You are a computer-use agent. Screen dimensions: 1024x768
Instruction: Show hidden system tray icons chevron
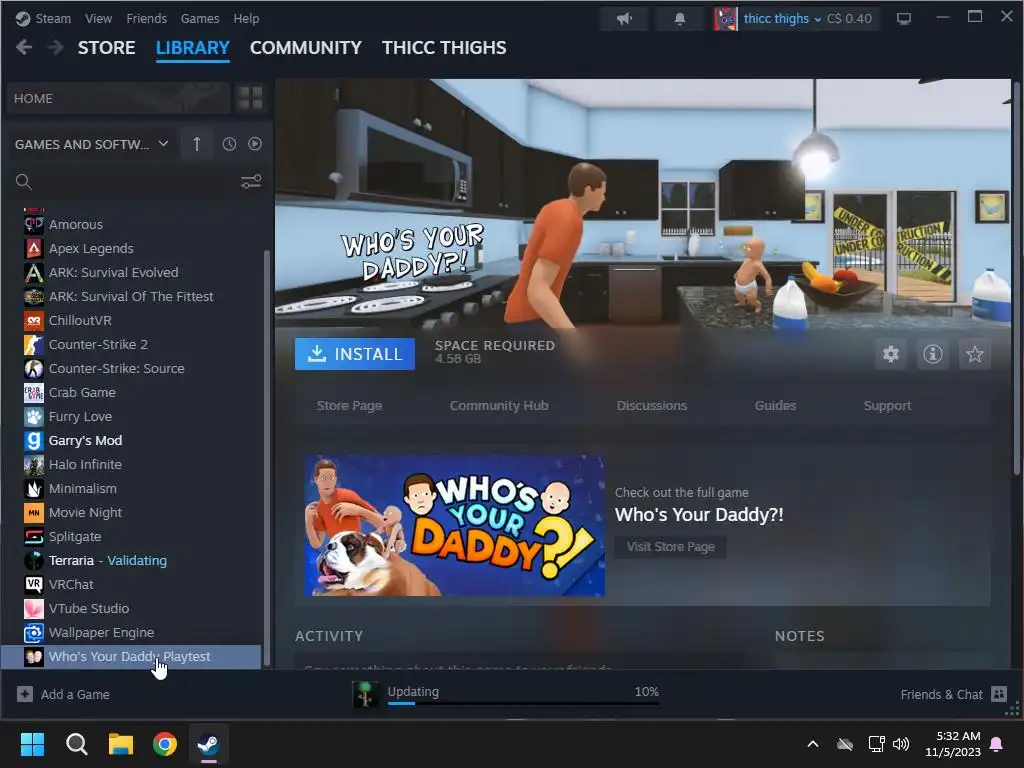click(813, 744)
